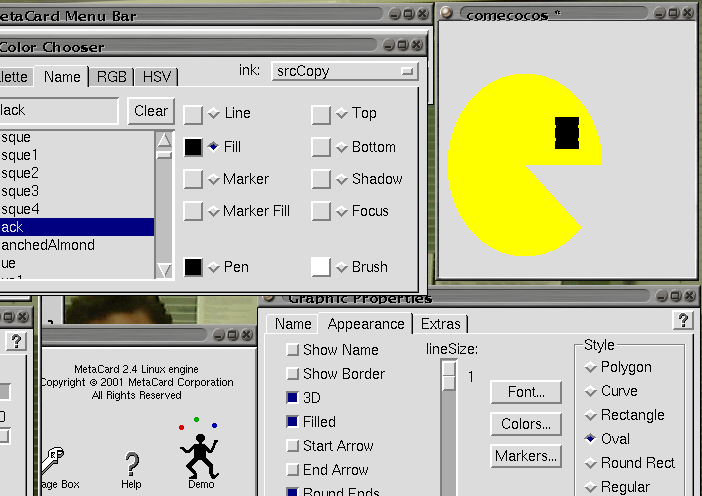Choose the Rectangle style option

591,415
